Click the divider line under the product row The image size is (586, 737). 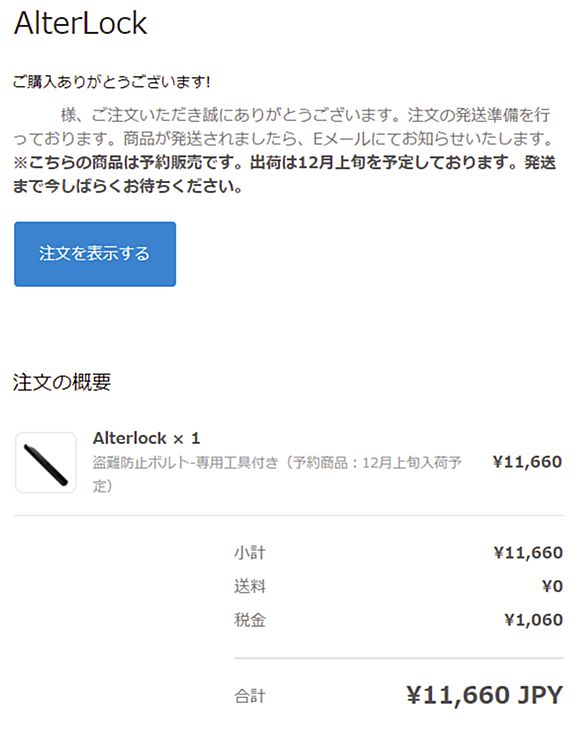(289, 516)
